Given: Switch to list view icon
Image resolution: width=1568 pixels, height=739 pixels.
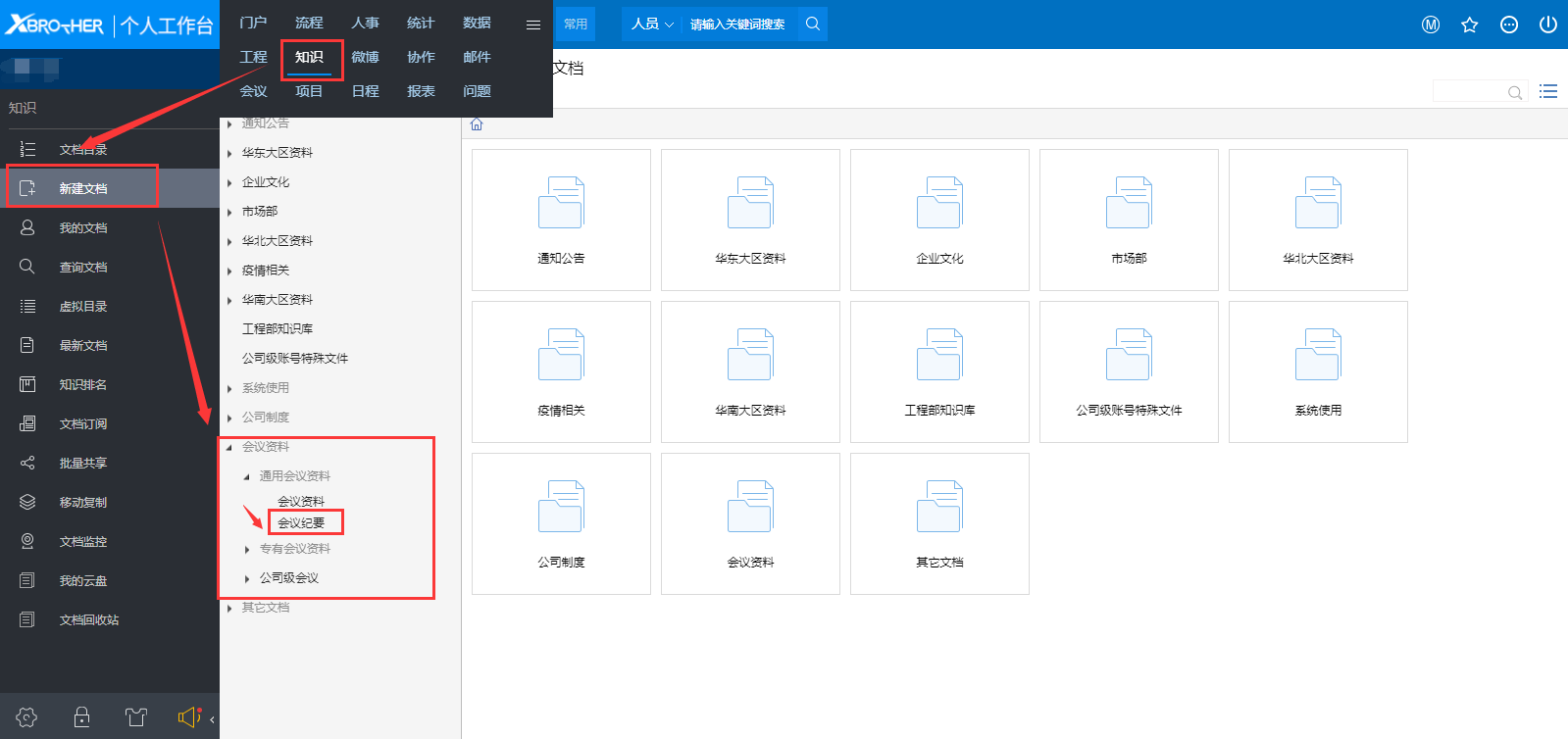Looking at the screenshot, I should (x=1548, y=91).
